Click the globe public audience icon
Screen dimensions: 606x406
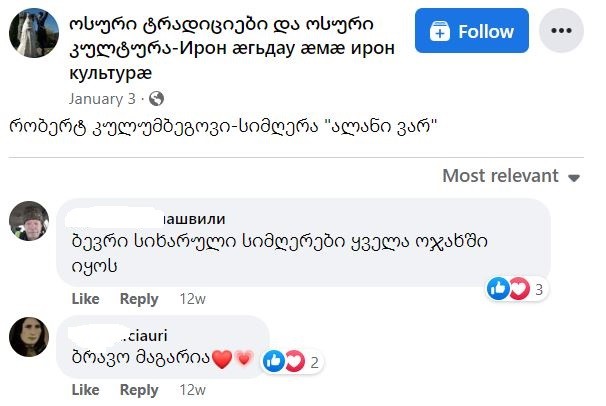(x=155, y=99)
